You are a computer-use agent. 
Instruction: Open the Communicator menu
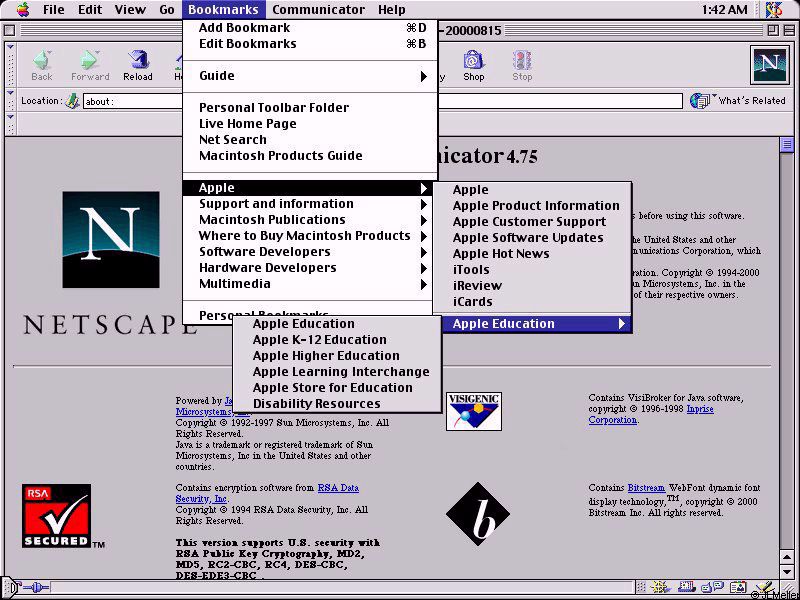tap(318, 9)
